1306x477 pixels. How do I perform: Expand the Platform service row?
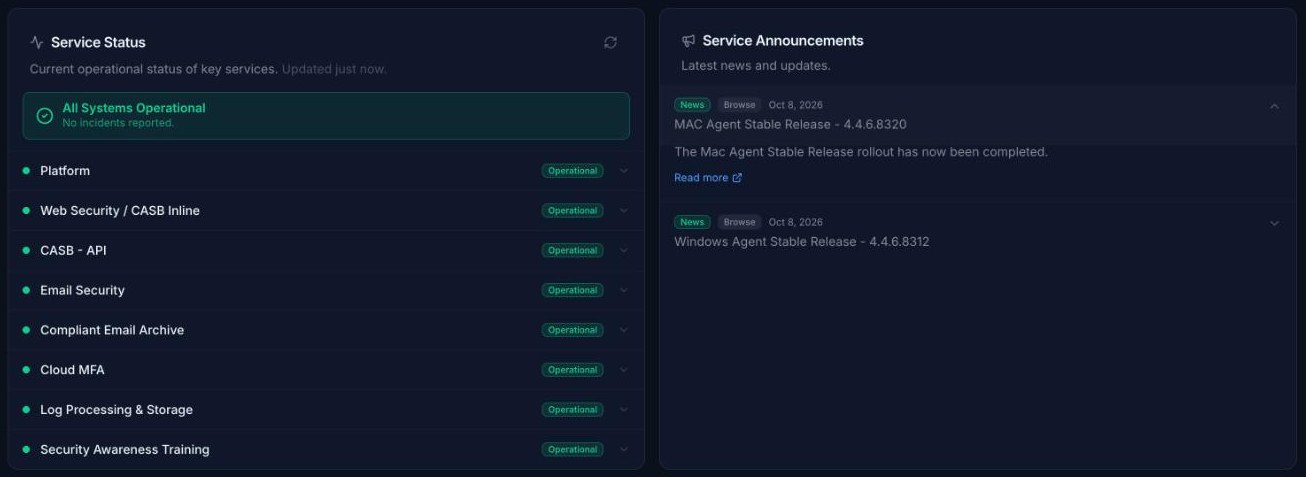tap(624, 171)
